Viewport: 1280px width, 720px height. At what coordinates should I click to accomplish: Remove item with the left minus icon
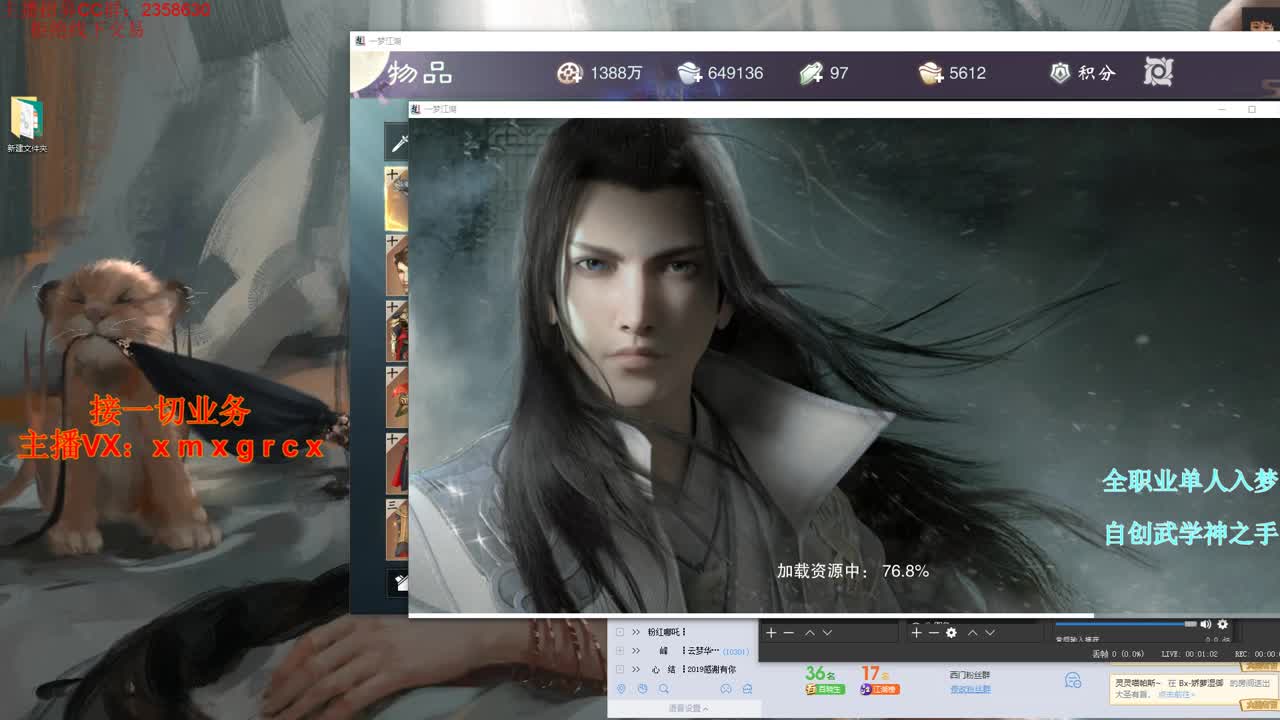coord(788,633)
